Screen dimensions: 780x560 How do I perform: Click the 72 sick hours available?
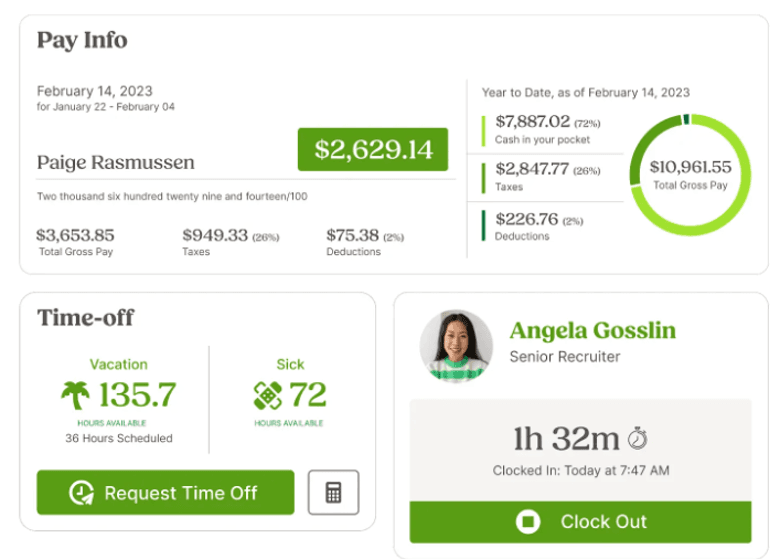point(307,395)
